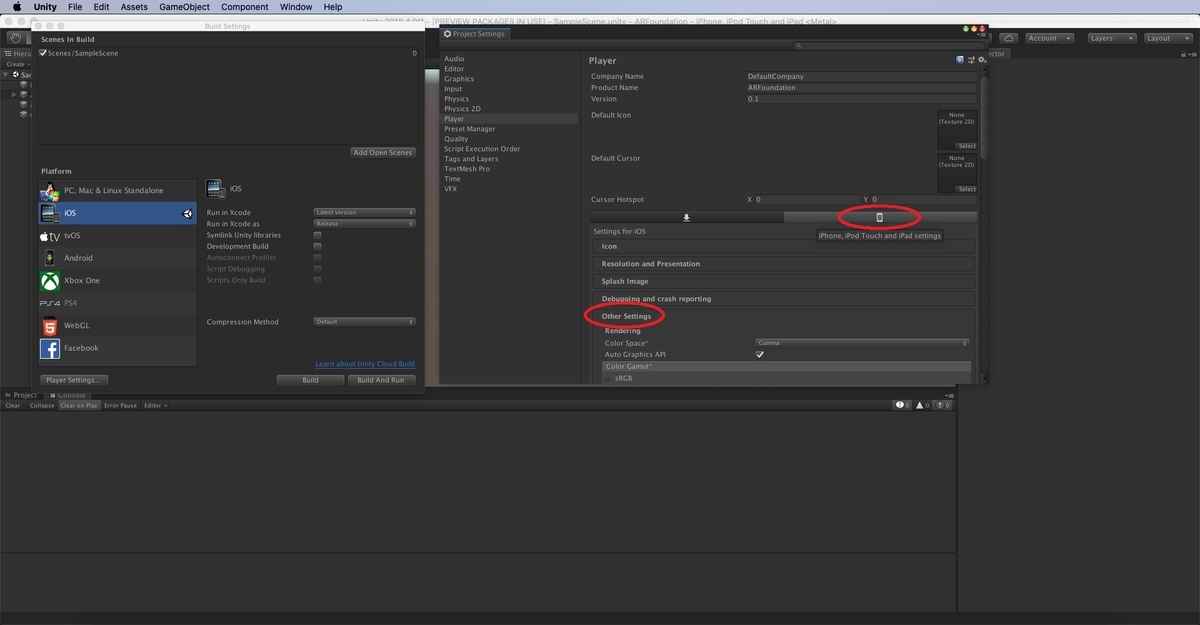
Task: Toggle console error count icon
Action: click(942, 405)
